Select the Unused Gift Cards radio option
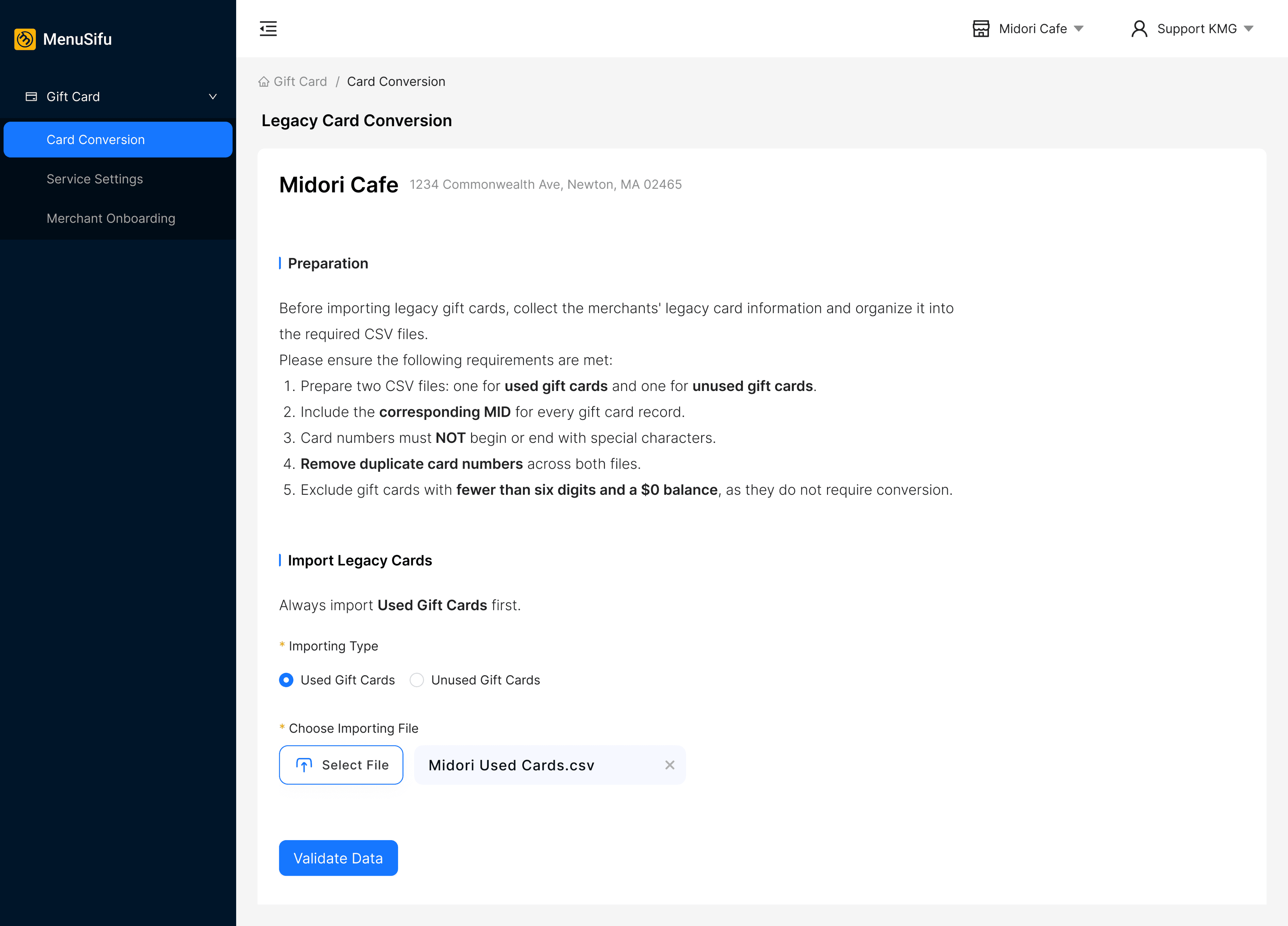This screenshot has height=926, width=1288. point(417,680)
